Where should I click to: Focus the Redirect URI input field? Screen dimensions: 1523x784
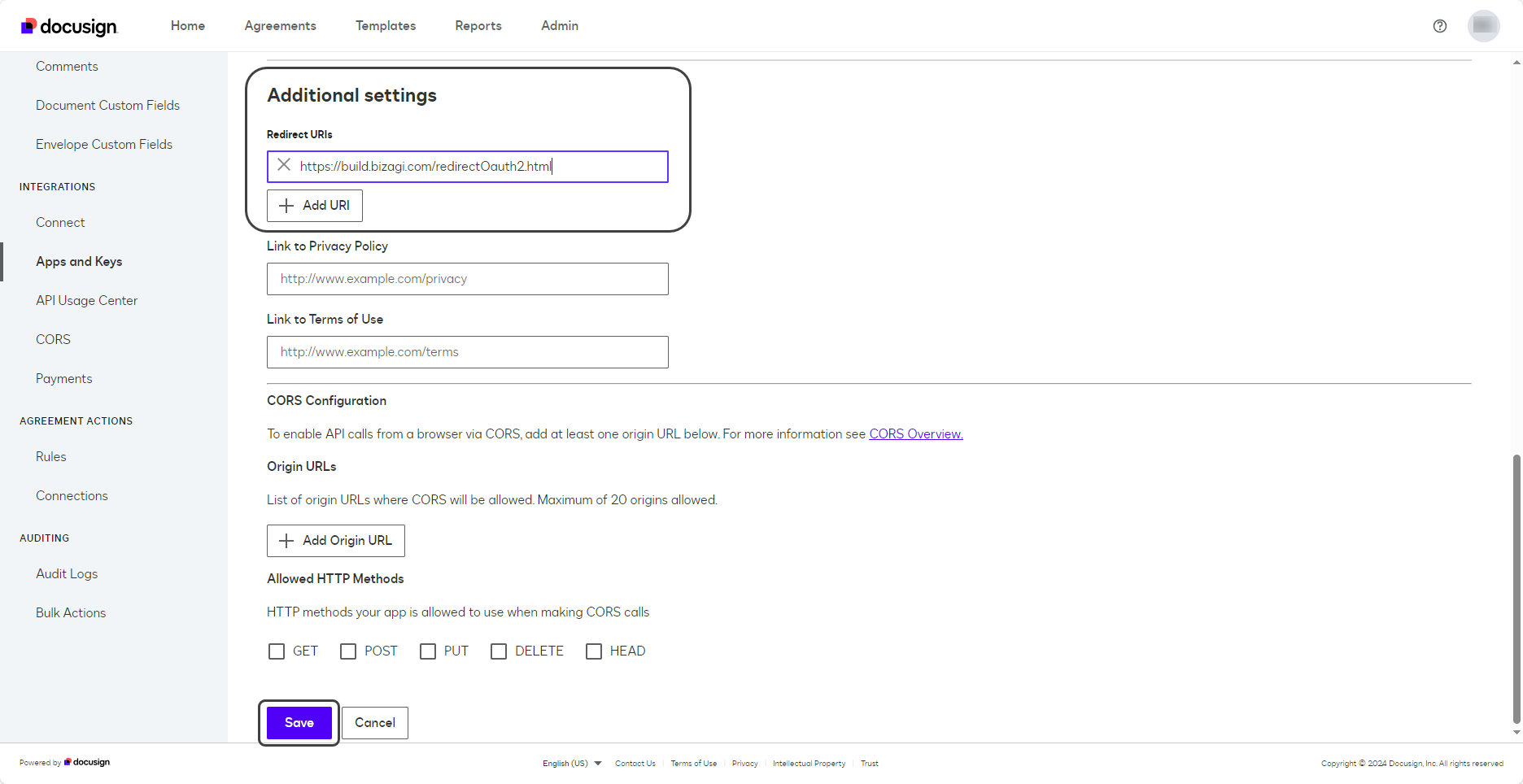point(468,167)
